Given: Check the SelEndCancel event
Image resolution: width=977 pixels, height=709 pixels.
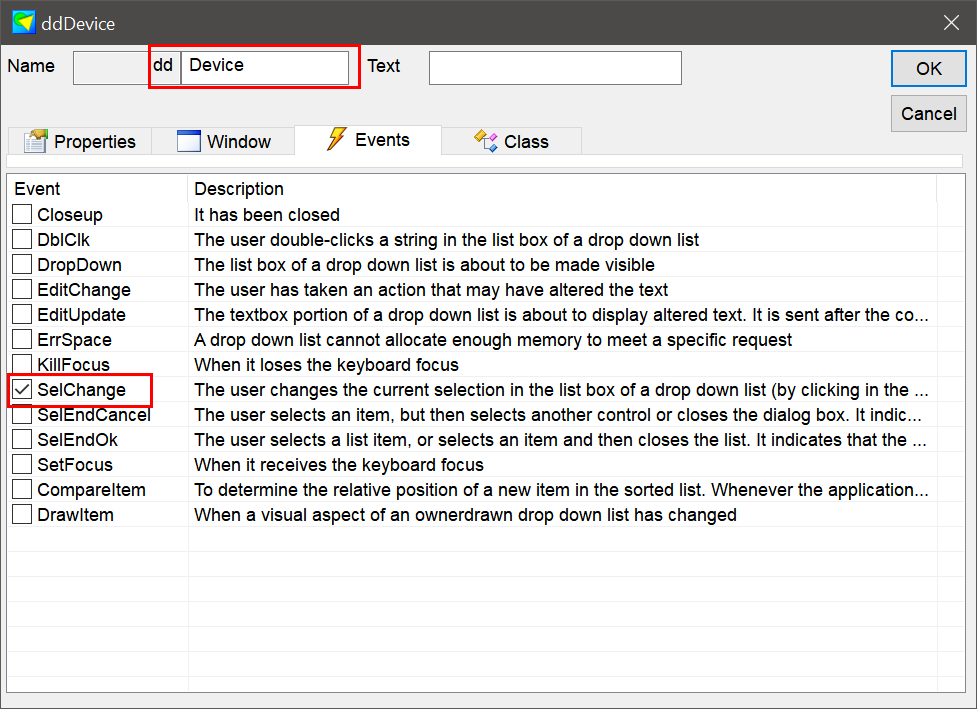Looking at the screenshot, I should tap(22, 414).
